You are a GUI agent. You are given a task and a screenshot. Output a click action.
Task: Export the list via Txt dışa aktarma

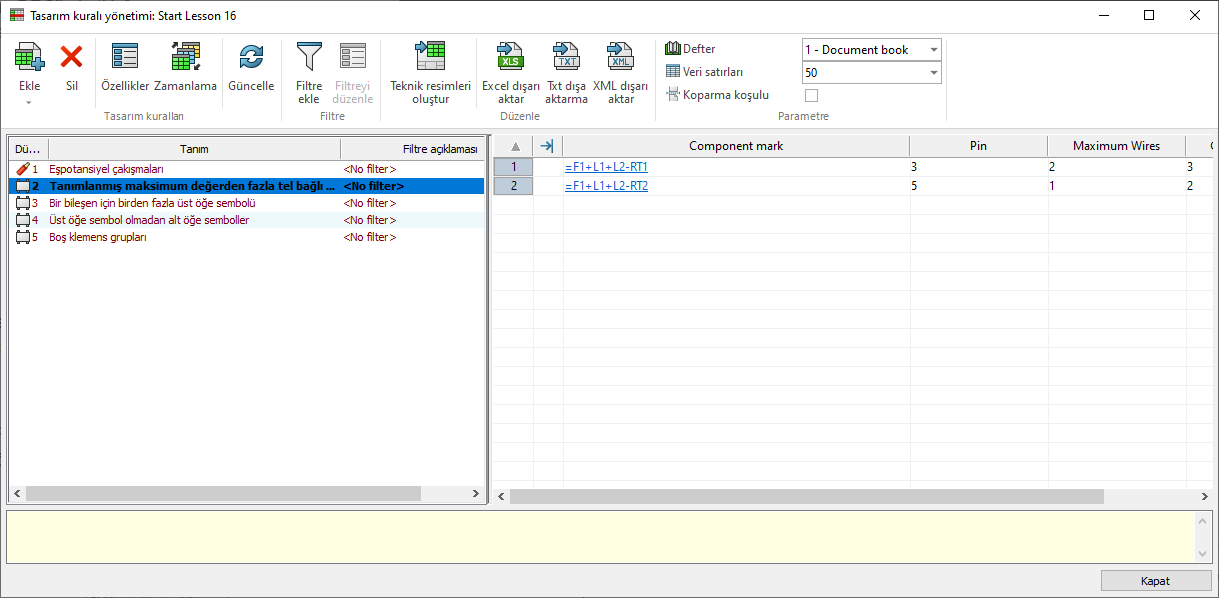point(567,58)
